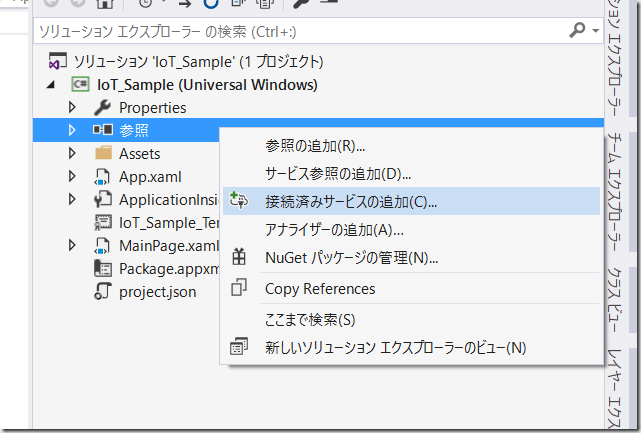This screenshot has width=641, height=433.
Task: Choose 参照の追加(R)... from context menu
Action: click(411, 146)
